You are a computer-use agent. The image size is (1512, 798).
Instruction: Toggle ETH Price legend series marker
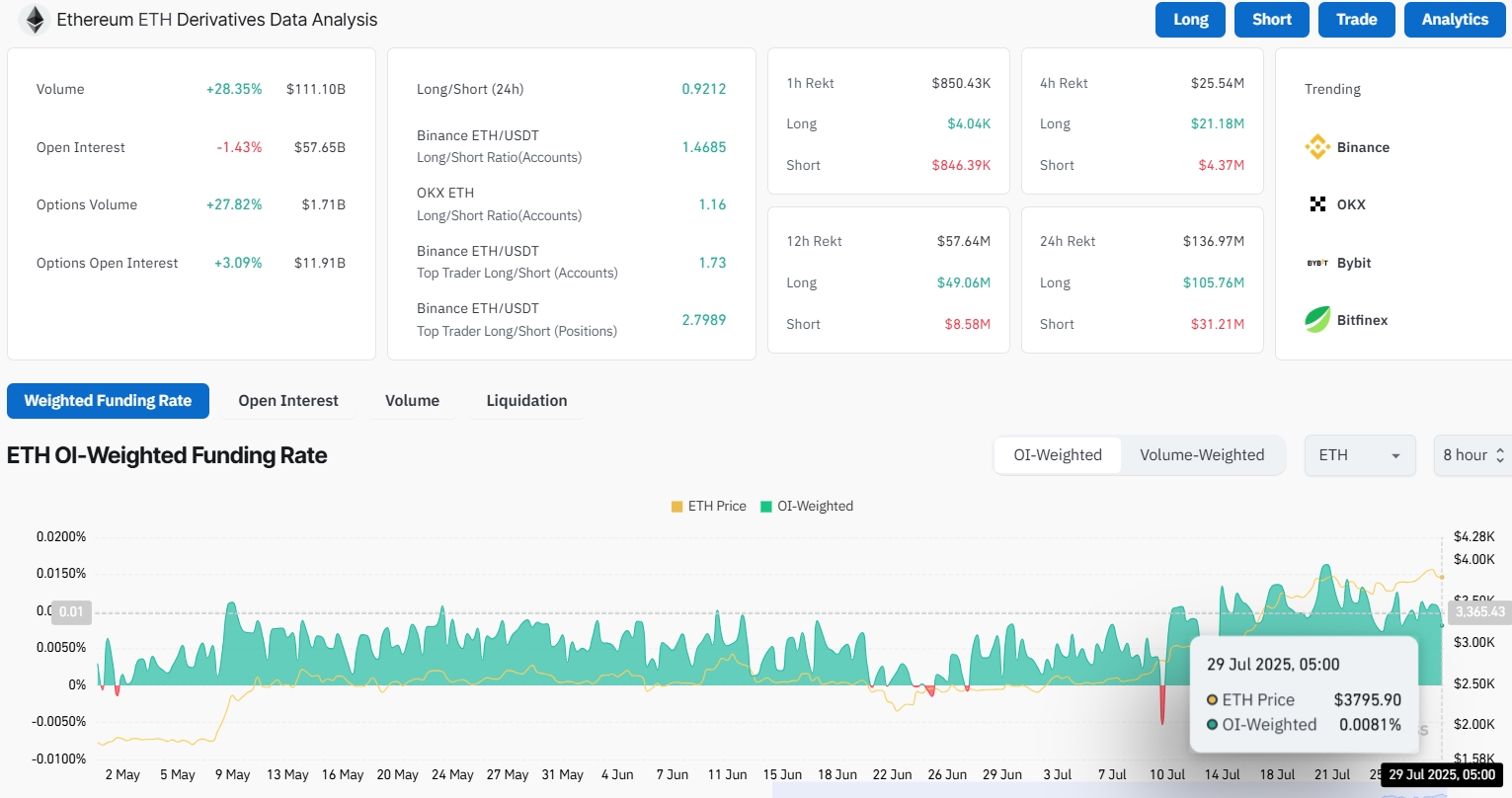click(x=676, y=507)
